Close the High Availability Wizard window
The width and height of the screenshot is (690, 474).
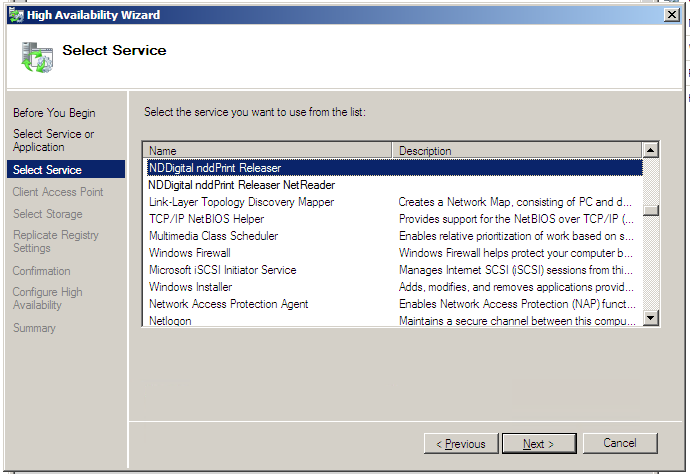point(671,15)
